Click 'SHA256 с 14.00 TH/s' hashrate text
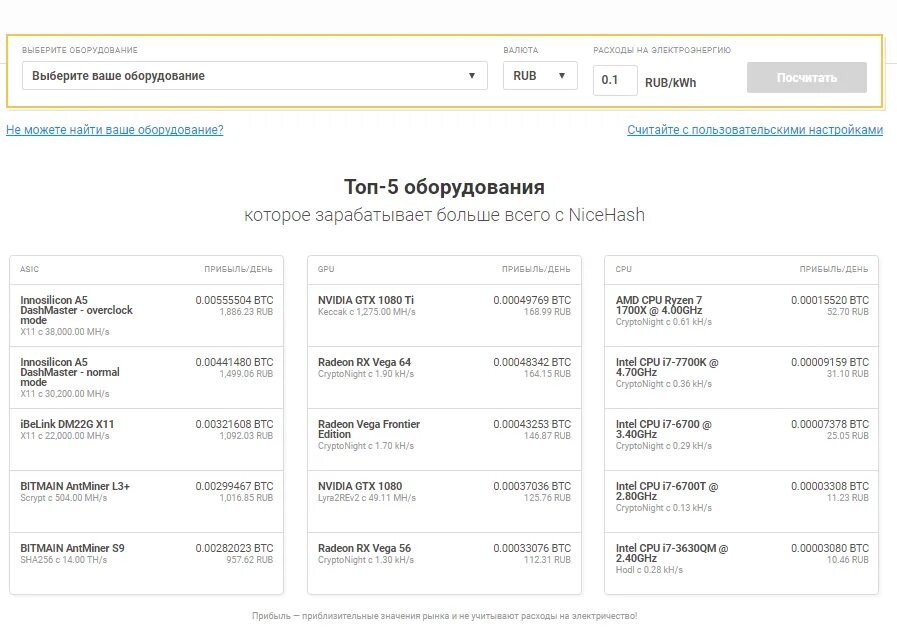Image resolution: width=897 pixels, height=630 pixels. click(x=63, y=560)
